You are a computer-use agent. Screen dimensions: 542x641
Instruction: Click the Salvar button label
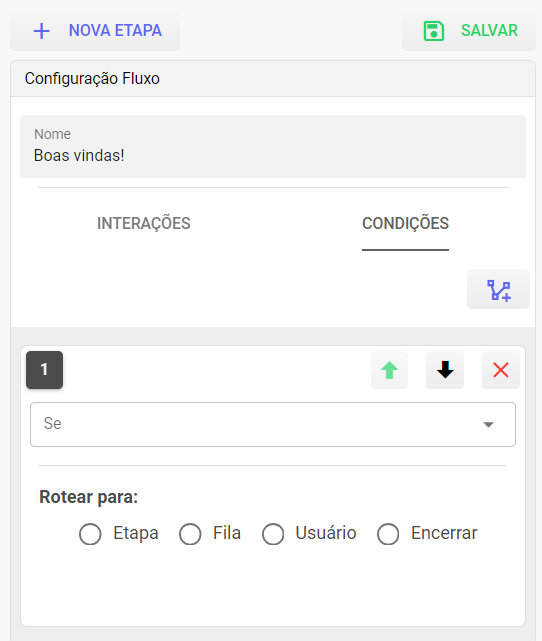(489, 31)
